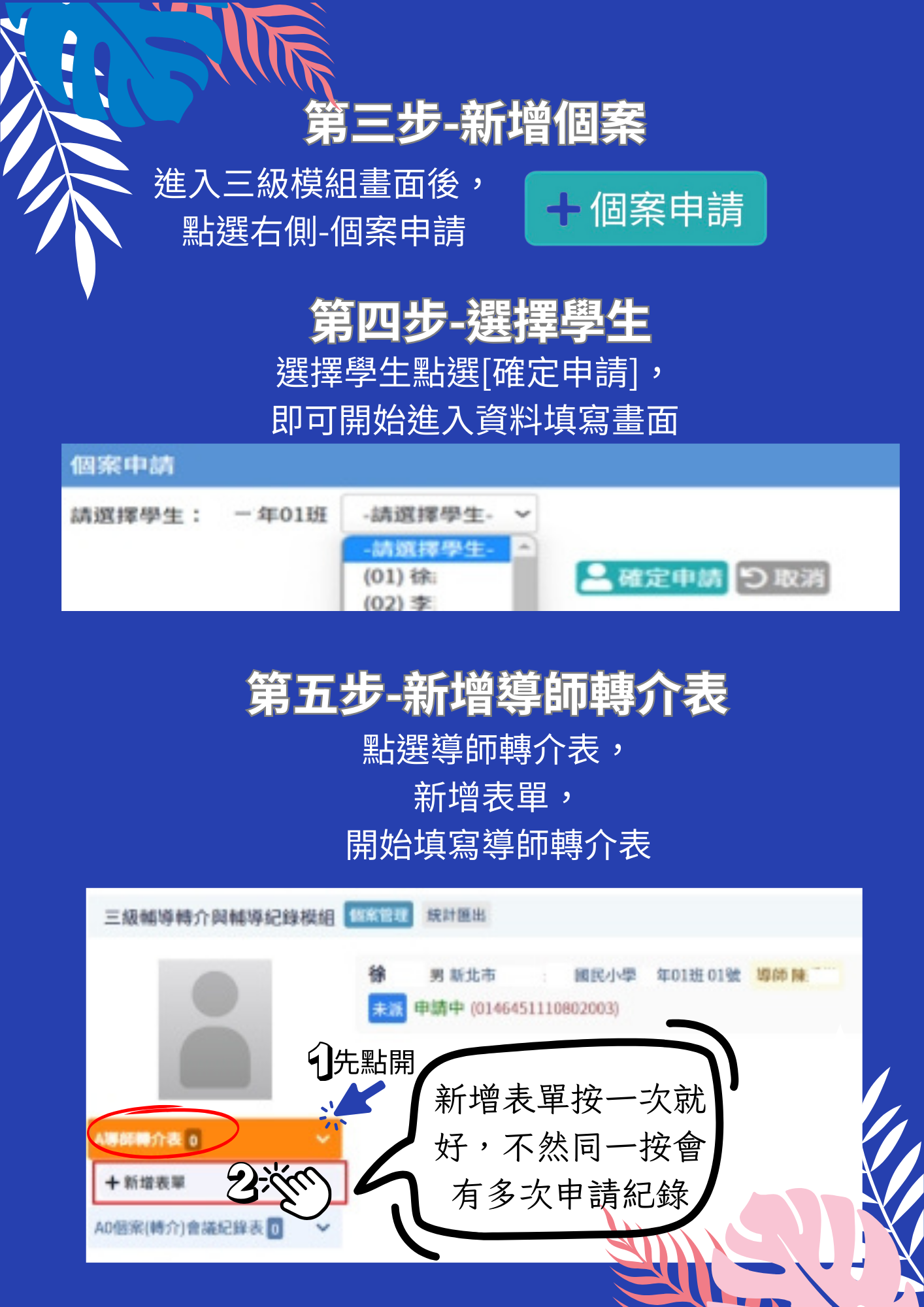The image size is (924, 1307).
Task: Open the 請選擇學生 student dropdown
Action: tap(439, 514)
